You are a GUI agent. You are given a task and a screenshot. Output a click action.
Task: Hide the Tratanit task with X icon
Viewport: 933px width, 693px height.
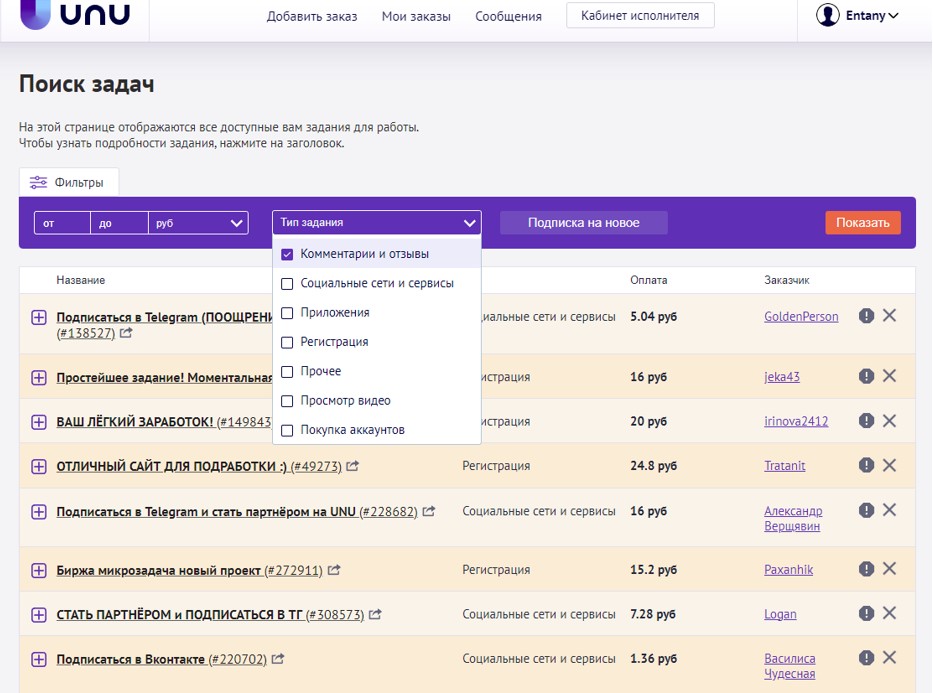pyautogui.click(x=890, y=465)
